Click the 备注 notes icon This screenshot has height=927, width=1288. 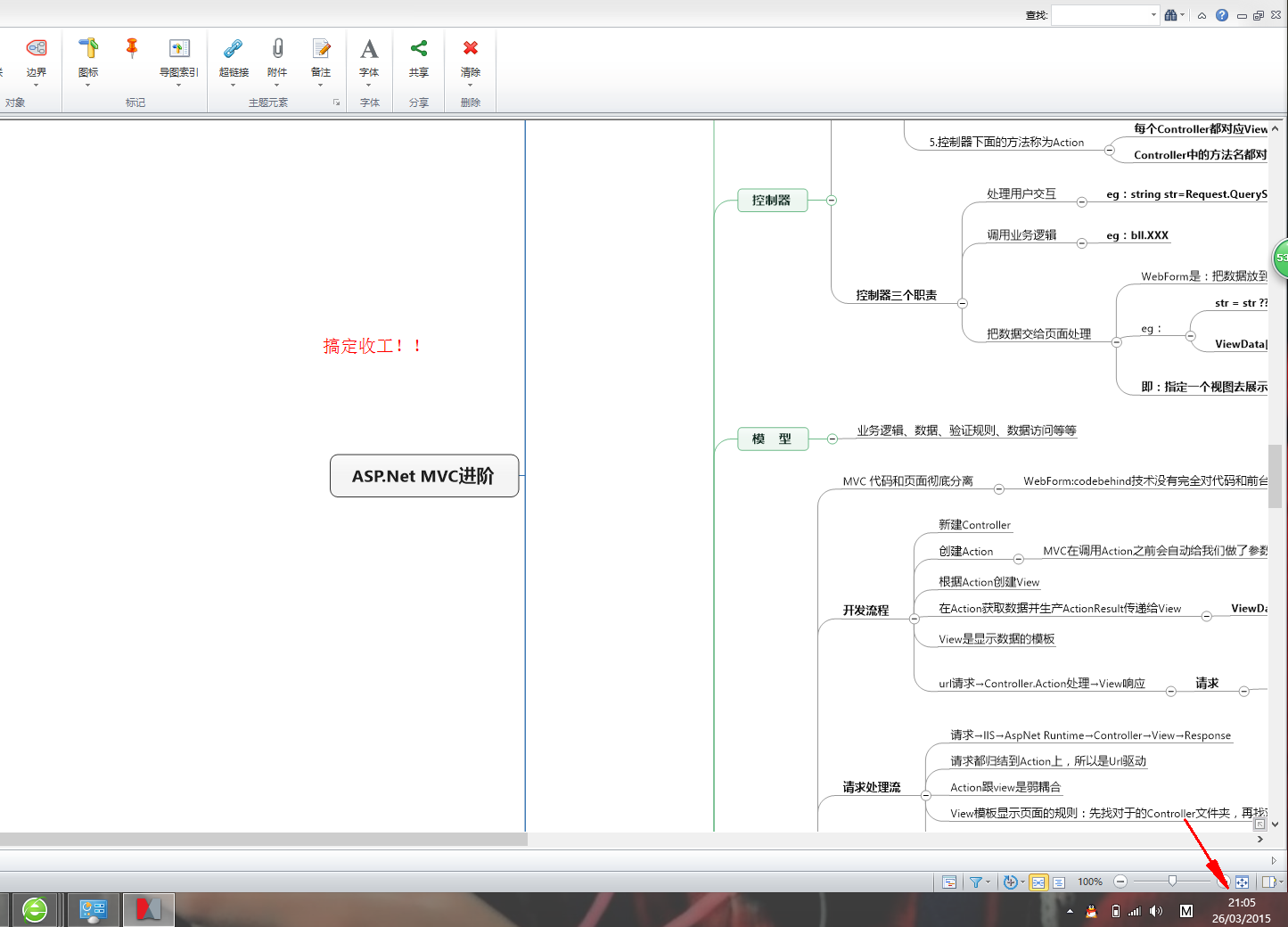tap(321, 48)
